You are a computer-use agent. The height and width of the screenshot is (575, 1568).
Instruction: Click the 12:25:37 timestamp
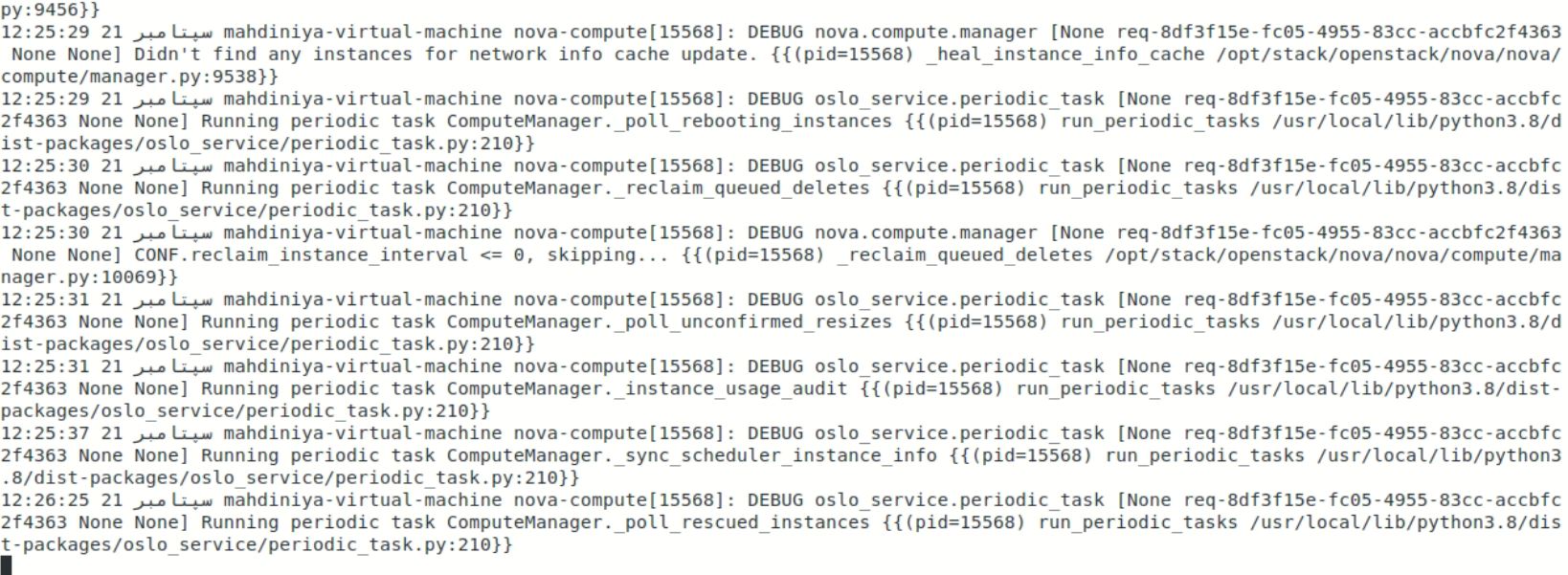[45, 433]
